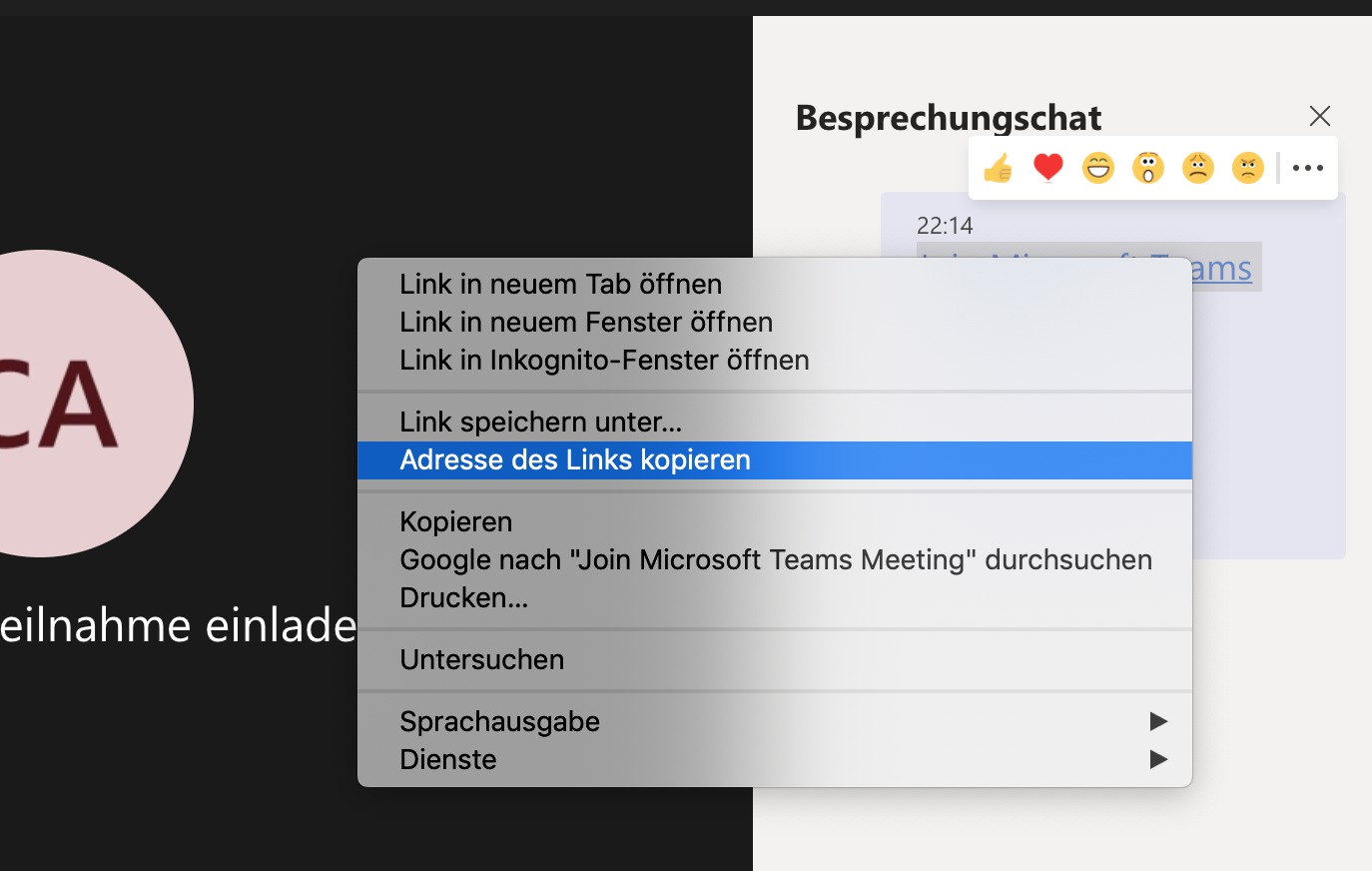This screenshot has width=1372, height=871.
Task: Select the 'Kopieren' menu entry
Action: 455,521
